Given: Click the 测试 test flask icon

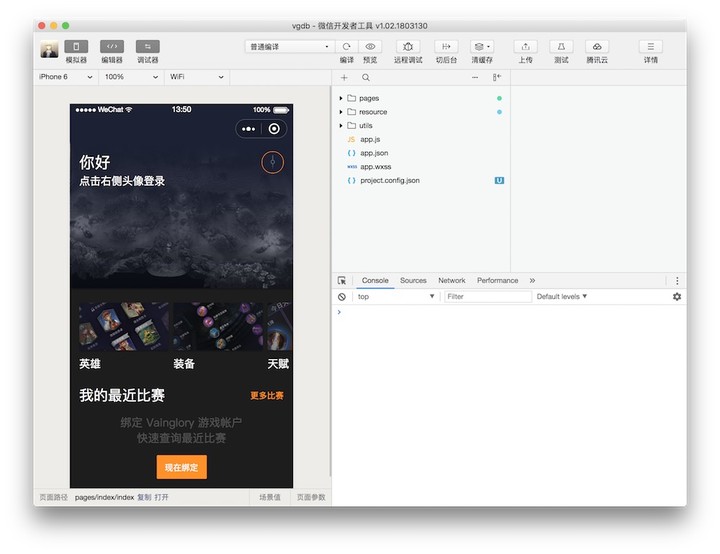Looking at the screenshot, I should [561, 46].
